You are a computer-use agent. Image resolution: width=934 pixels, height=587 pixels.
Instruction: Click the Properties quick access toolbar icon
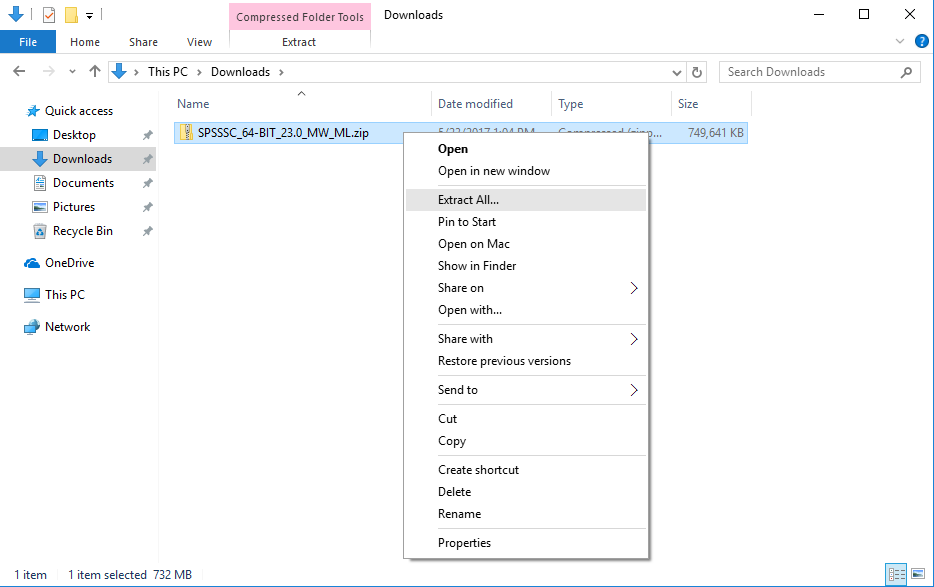point(49,14)
